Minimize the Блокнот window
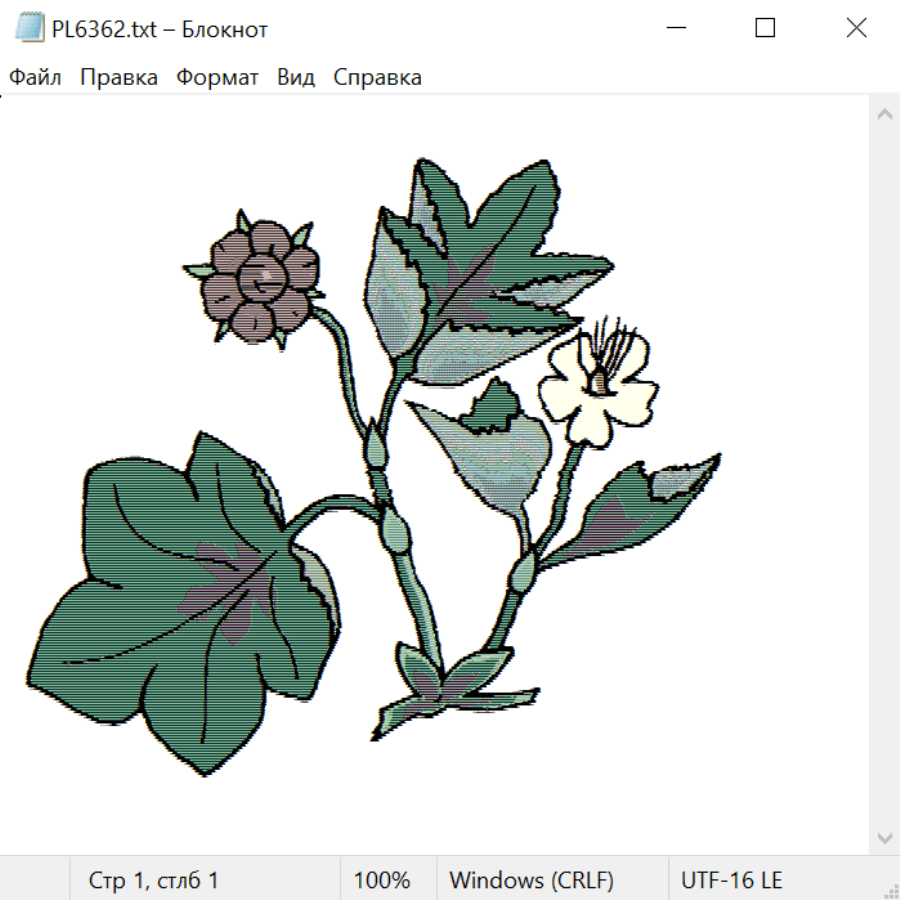 click(x=677, y=28)
